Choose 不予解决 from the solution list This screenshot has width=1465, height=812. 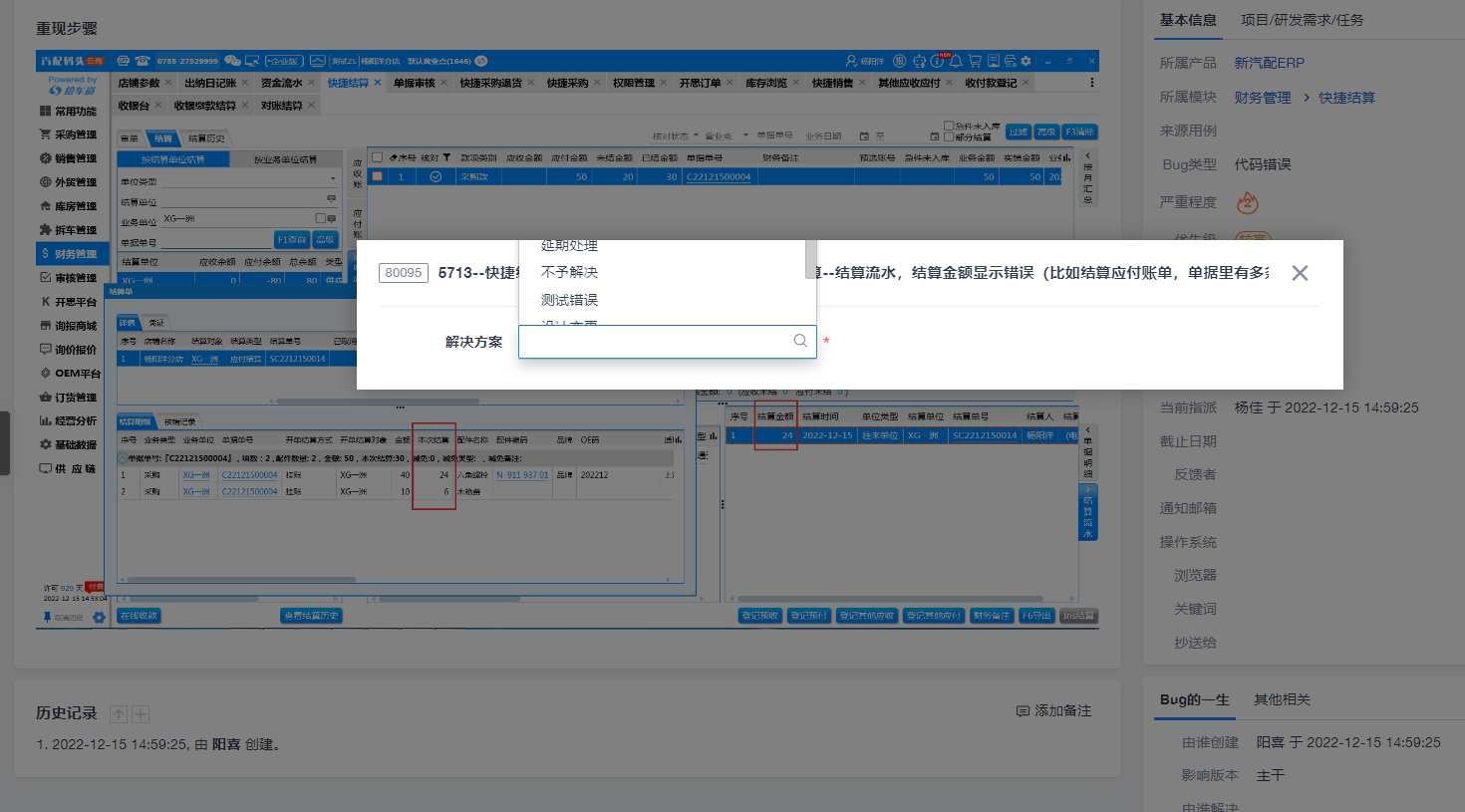pyautogui.click(x=569, y=272)
